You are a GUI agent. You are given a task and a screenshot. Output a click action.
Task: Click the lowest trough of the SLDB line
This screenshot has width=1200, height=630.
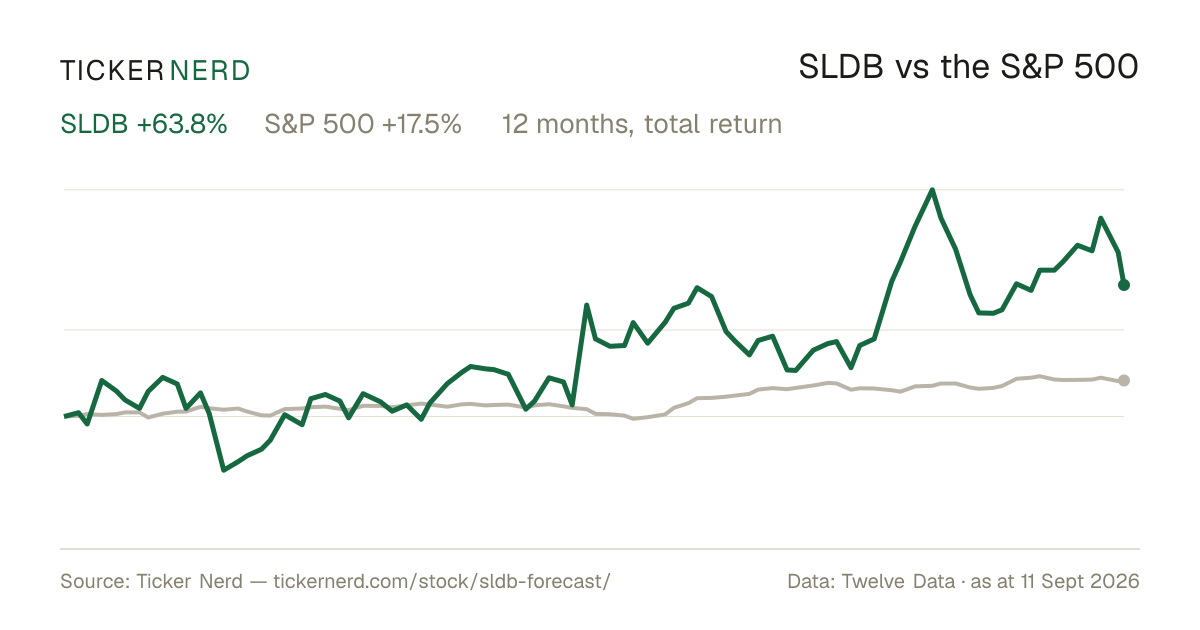223,469
